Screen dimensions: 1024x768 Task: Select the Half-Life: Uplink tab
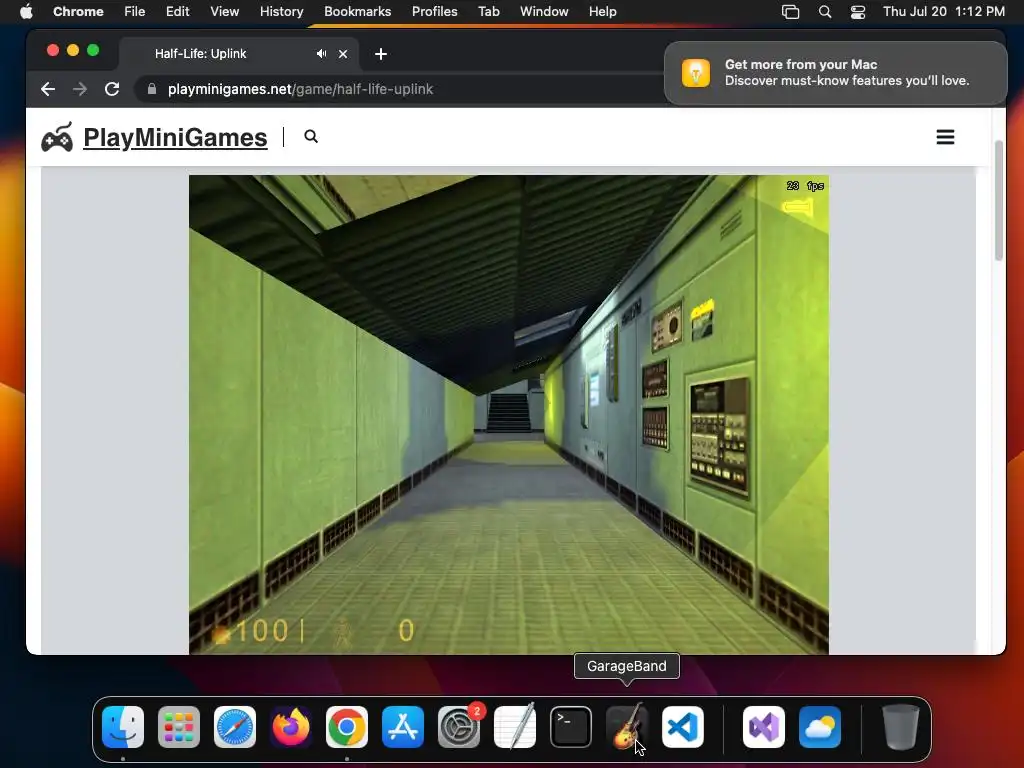[x=238, y=54]
